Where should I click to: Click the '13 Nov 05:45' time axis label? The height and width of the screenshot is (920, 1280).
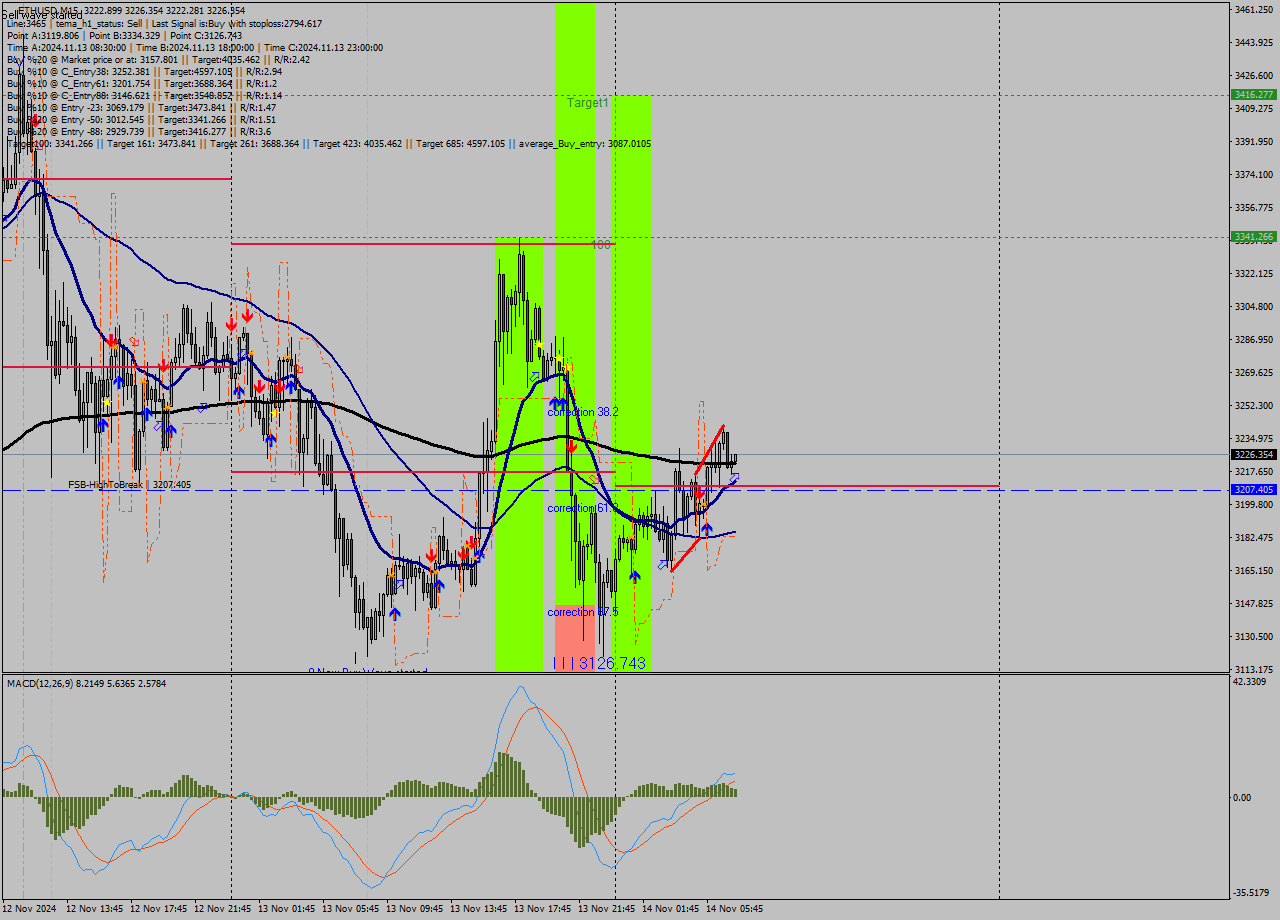coord(350,909)
